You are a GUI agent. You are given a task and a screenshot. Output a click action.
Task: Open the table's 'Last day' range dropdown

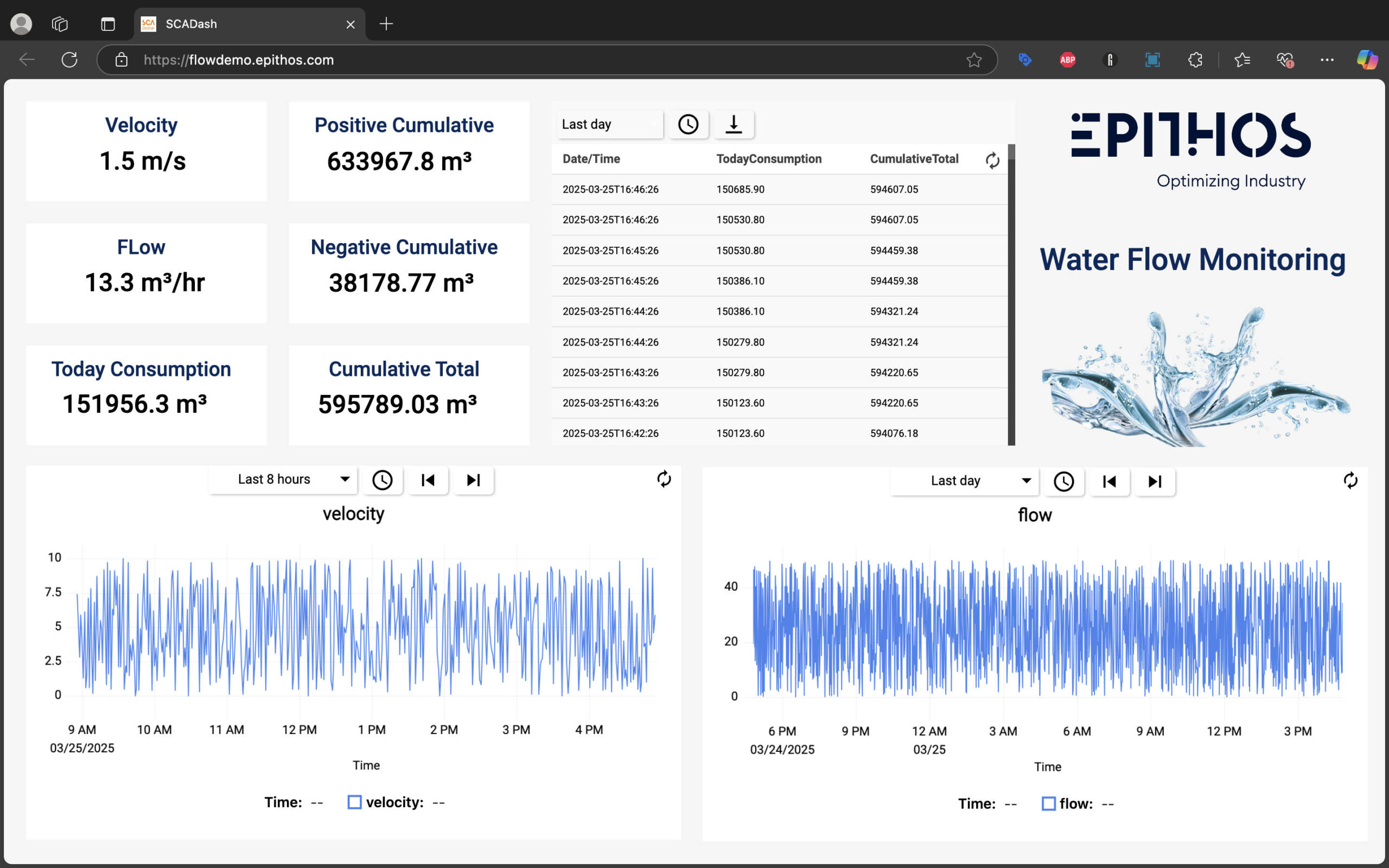[x=609, y=124]
